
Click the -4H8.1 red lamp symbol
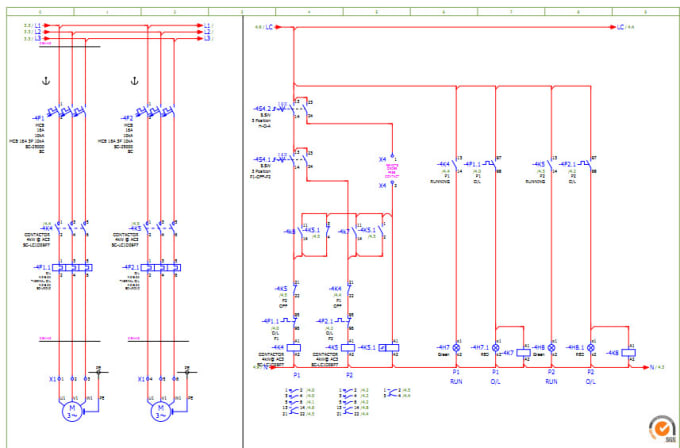pos(591,348)
